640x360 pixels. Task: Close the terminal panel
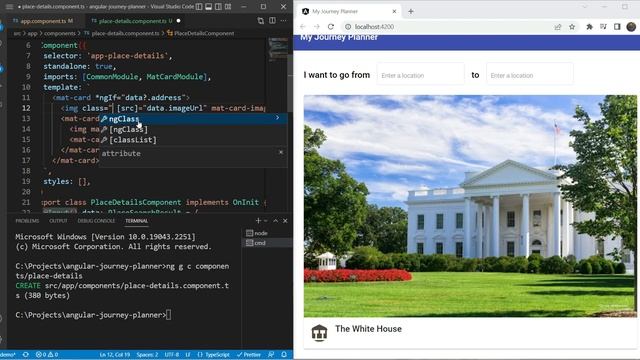click(285, 221)
